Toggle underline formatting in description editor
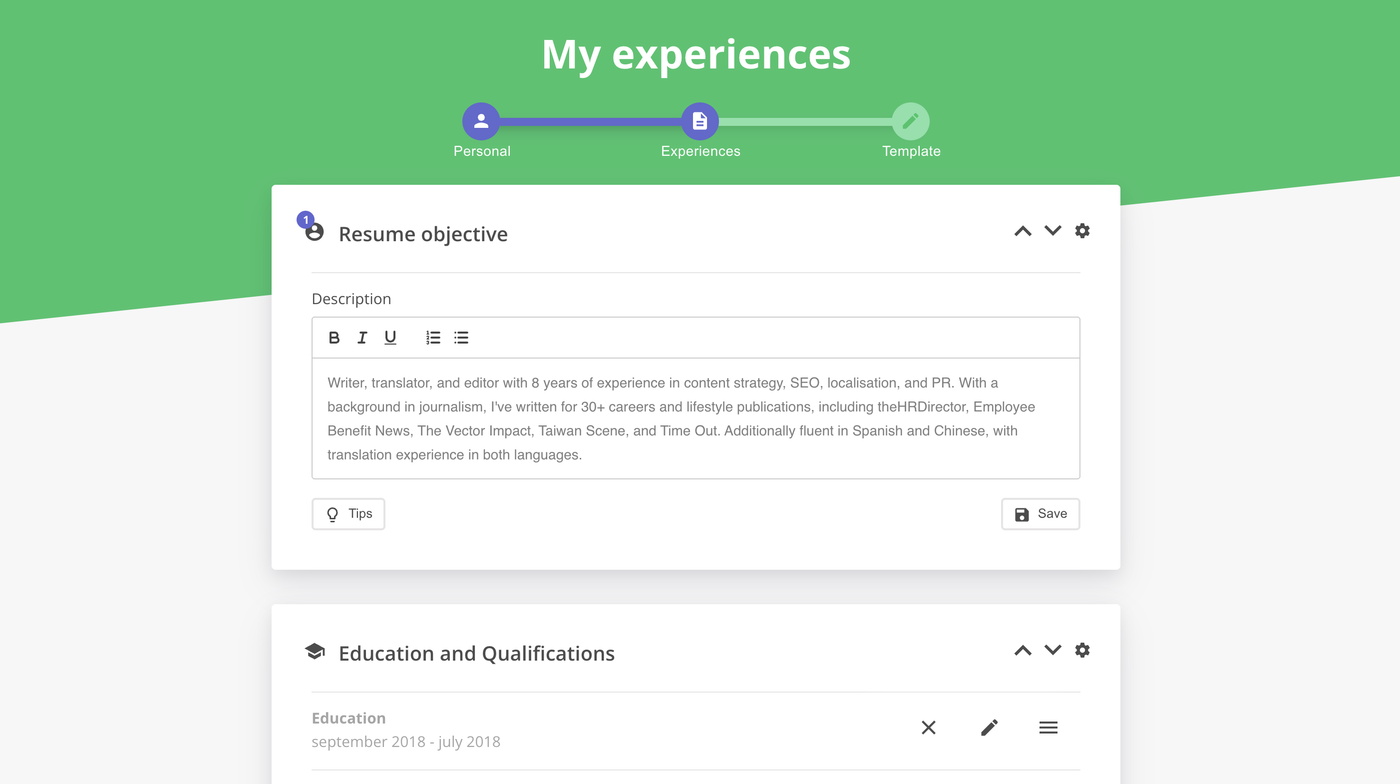This screenshot has height=784, width=1400. coord(390,338)
